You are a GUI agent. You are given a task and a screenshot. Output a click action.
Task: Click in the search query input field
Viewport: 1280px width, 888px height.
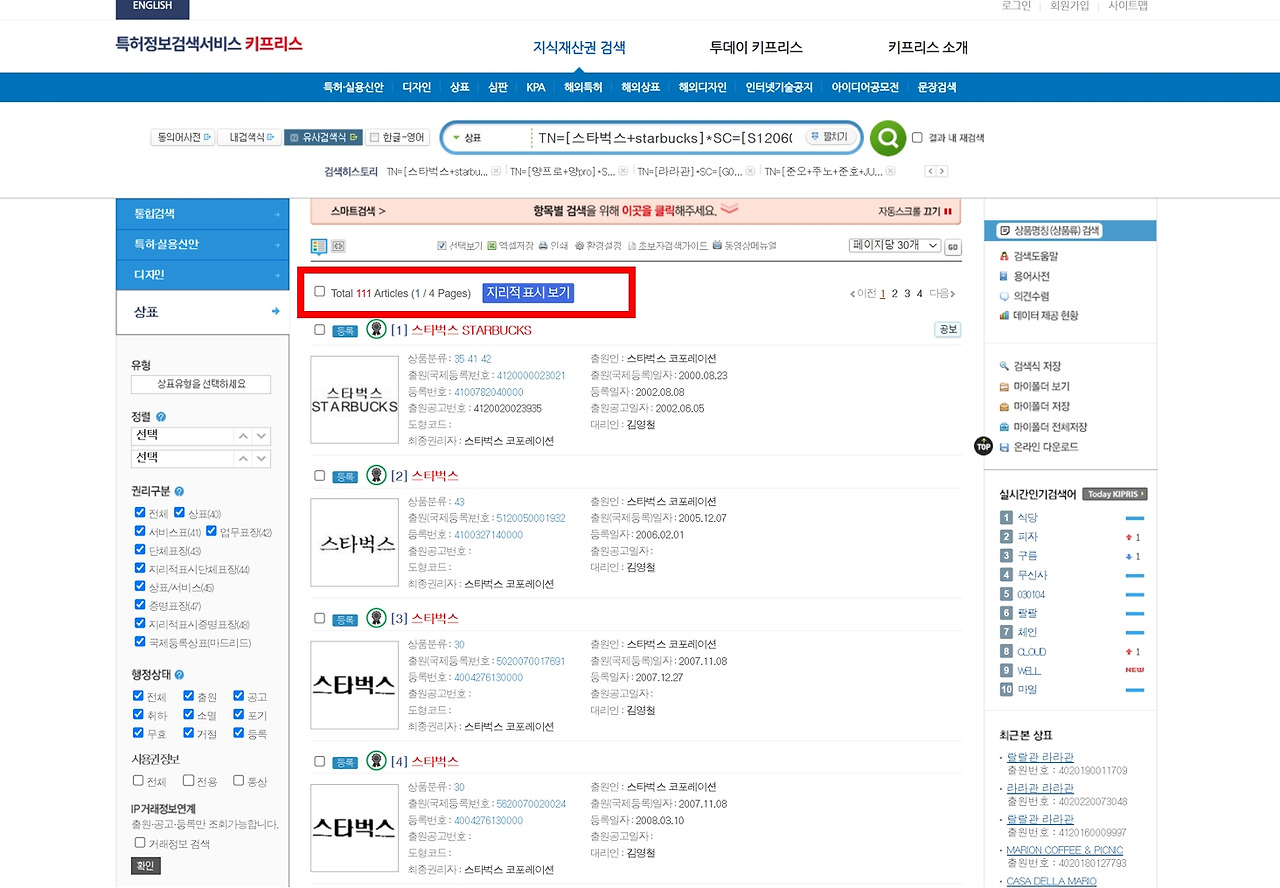coord(666,138)
